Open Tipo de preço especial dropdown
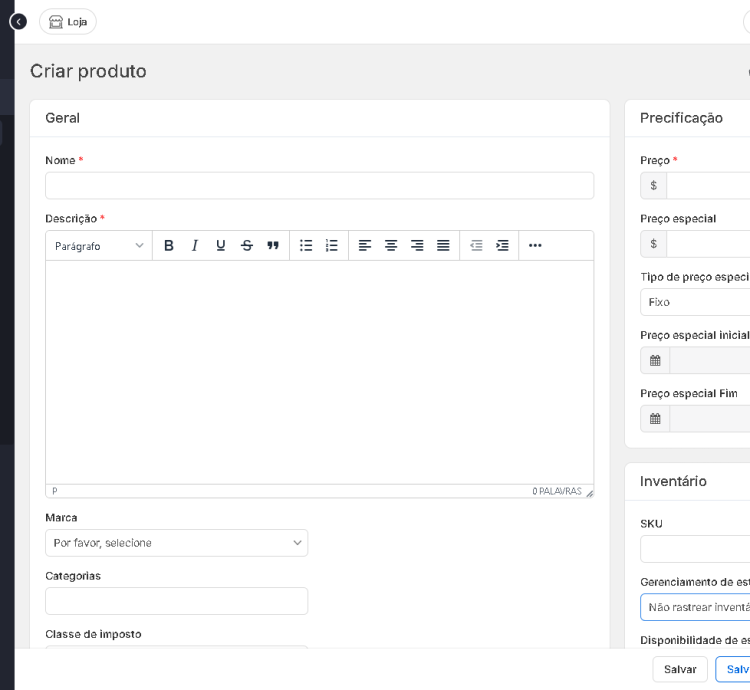The image size is (750, 690). [x=696, y=302]
